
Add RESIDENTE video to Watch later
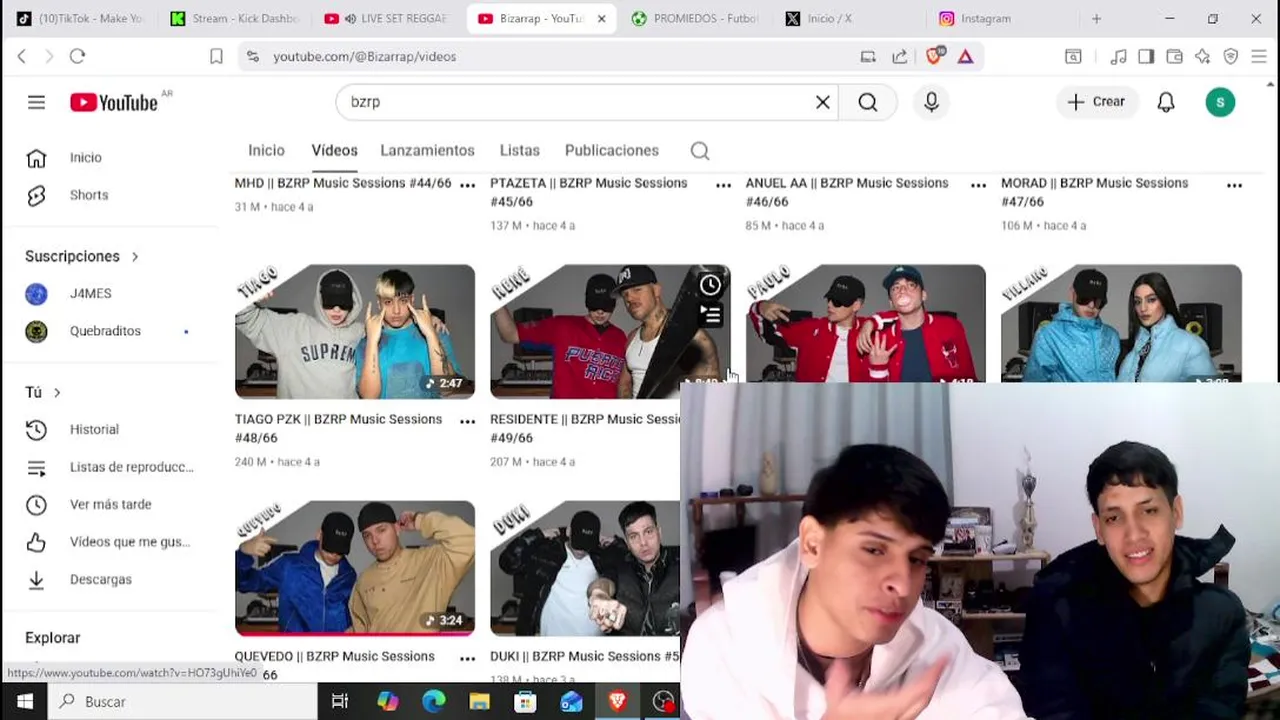pos(710,285)
